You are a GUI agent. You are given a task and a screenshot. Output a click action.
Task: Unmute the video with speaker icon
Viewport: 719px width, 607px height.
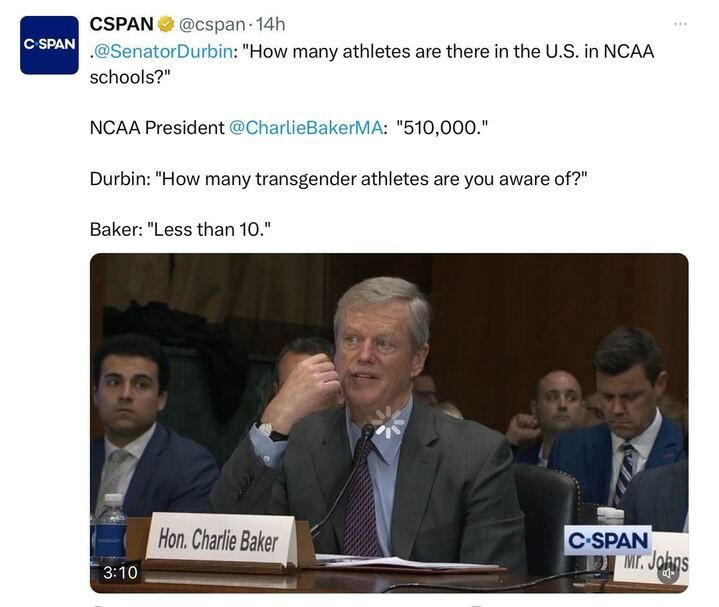pos(669,573)
